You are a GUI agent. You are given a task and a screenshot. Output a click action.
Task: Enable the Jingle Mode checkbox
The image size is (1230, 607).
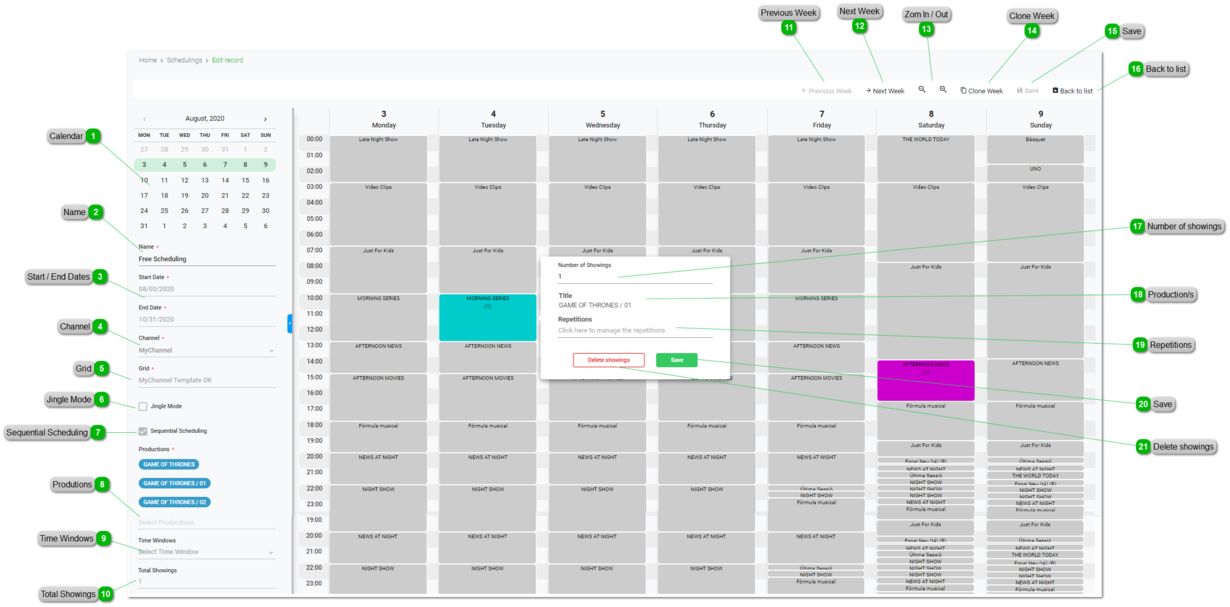tap(143, 407)
